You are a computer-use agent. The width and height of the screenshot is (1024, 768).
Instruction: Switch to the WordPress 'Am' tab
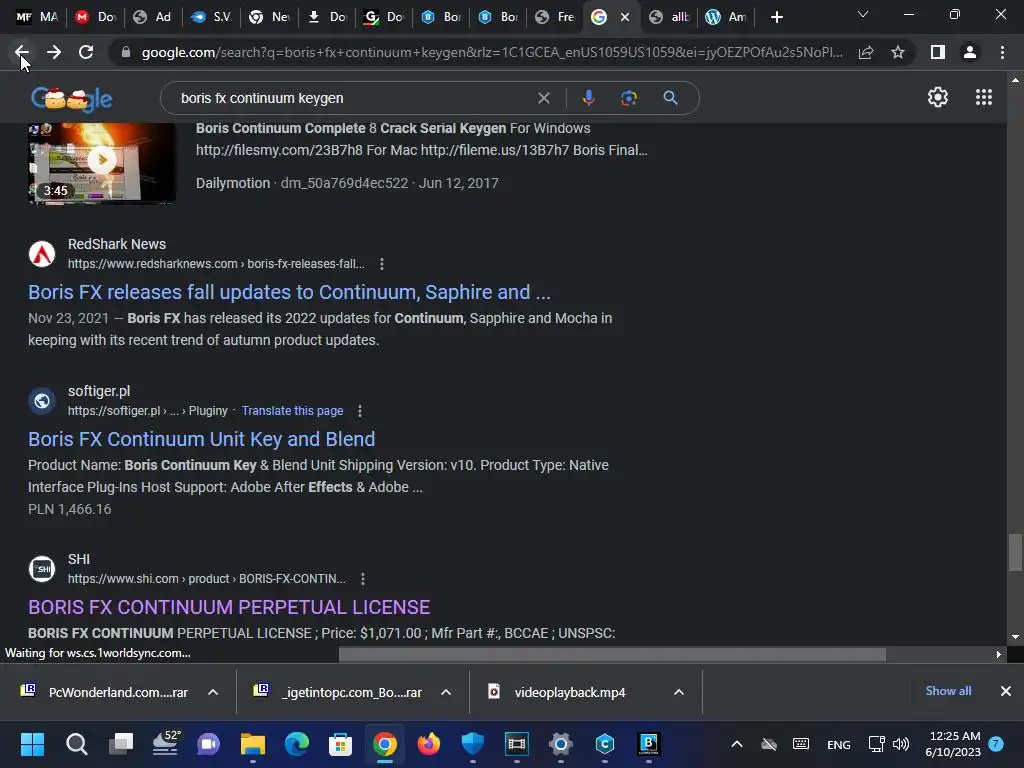[726, 17]
